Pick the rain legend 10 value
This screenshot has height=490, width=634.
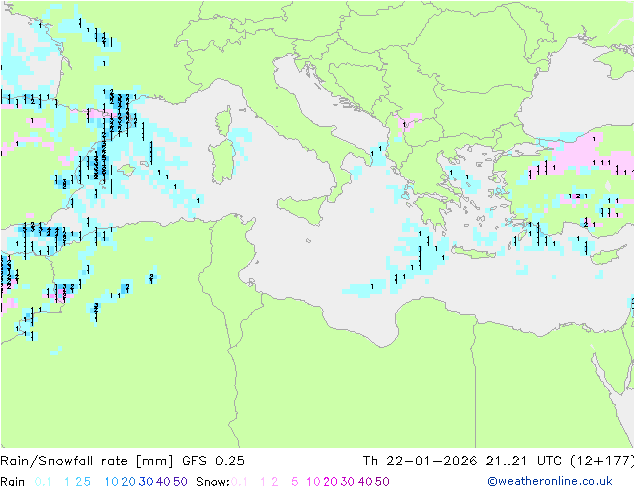pos(112,482)
